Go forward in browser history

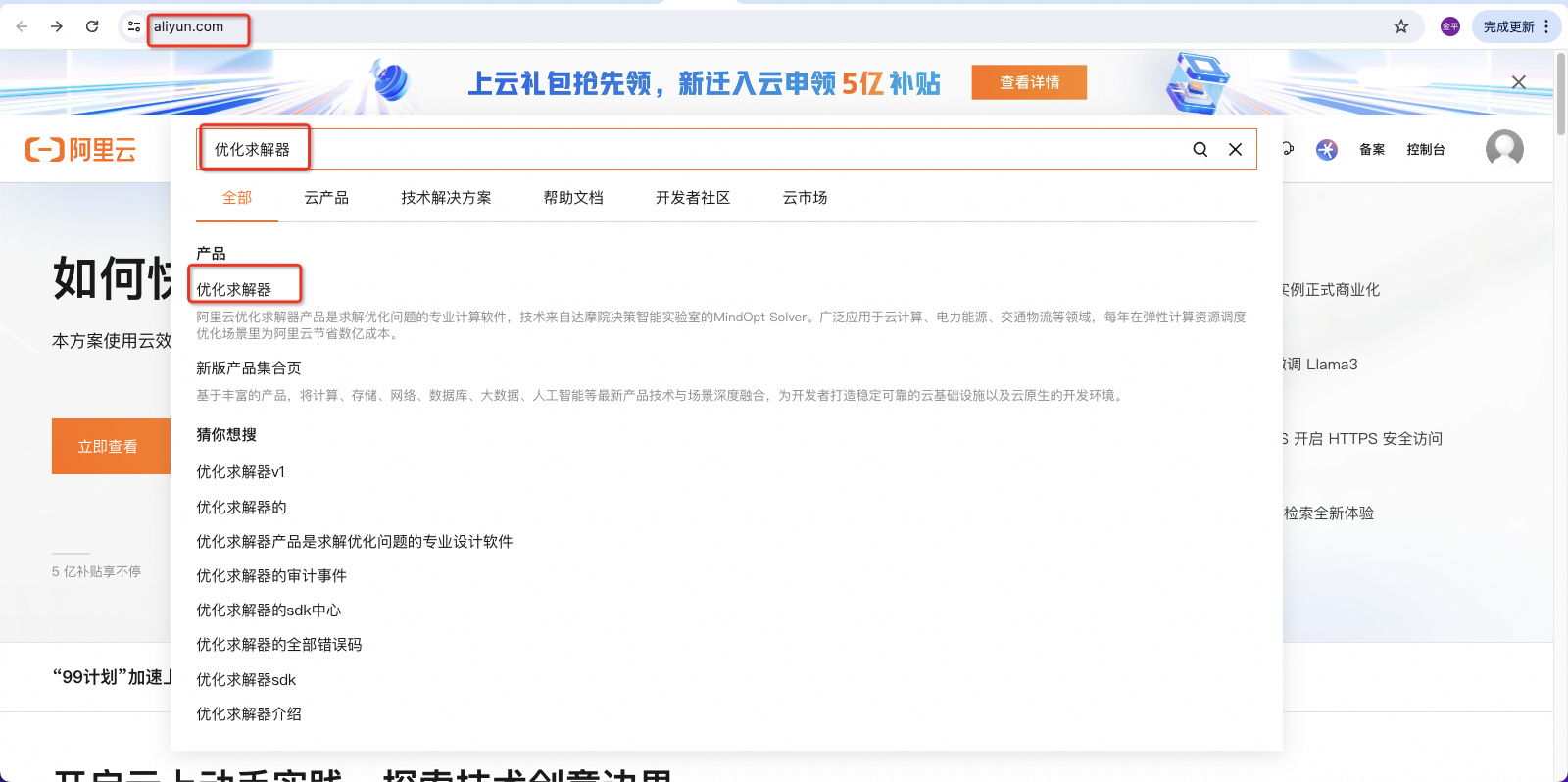point(57,26)
